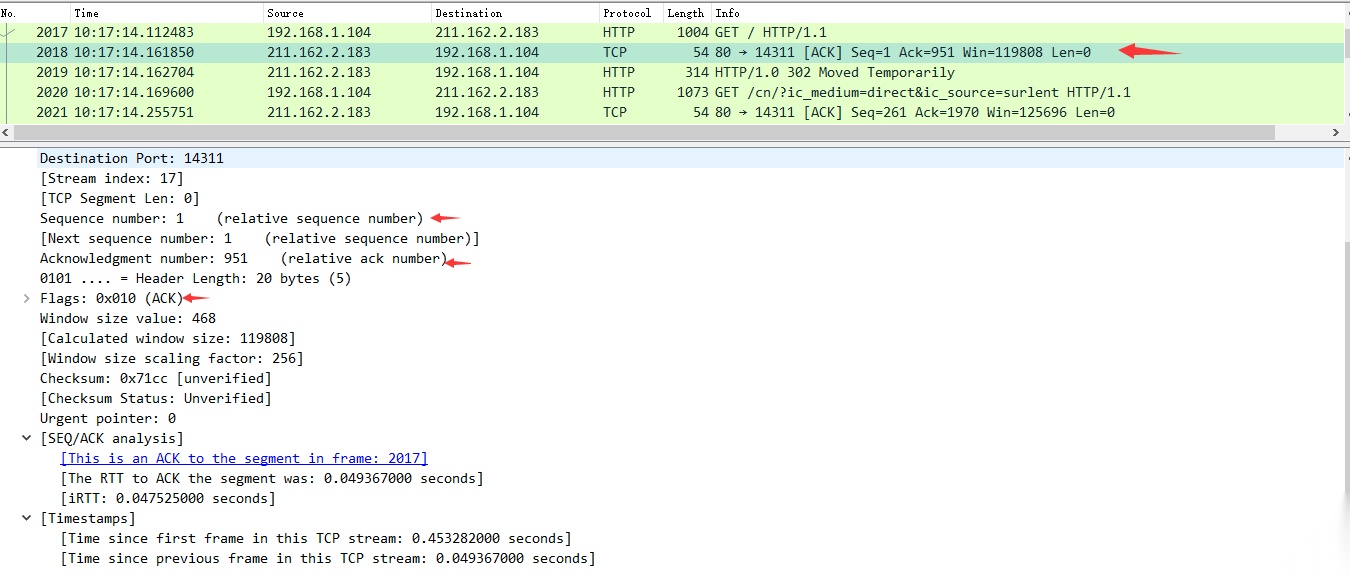Select the [Next sequence number: 1] field
Viewport: 1350px width, 578px height.
(x=260, y=238)
